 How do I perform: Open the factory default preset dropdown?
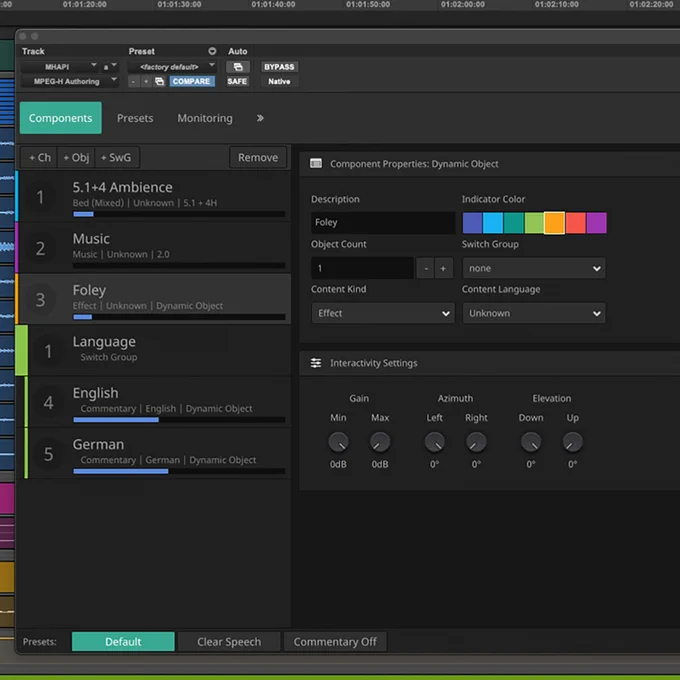[172, 67]
